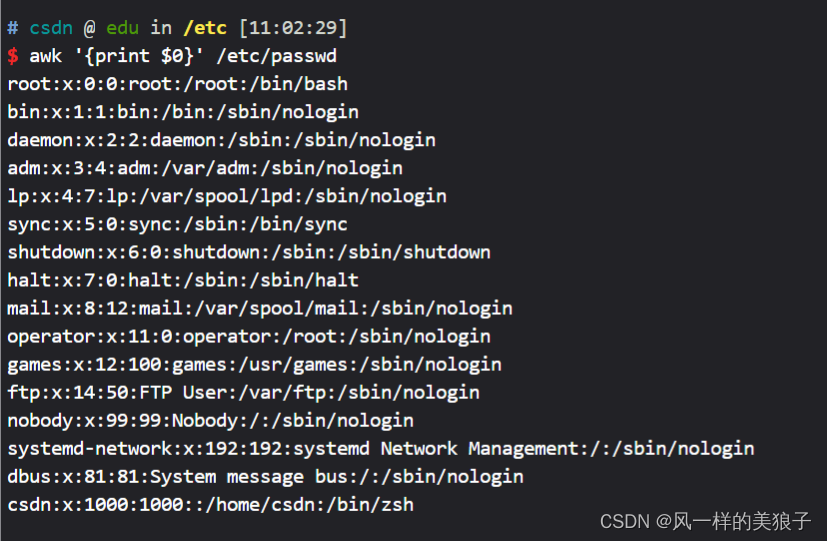Click the games user output line
The height and width of the screenshot is (541, 827).
click(x=254, y=364)
